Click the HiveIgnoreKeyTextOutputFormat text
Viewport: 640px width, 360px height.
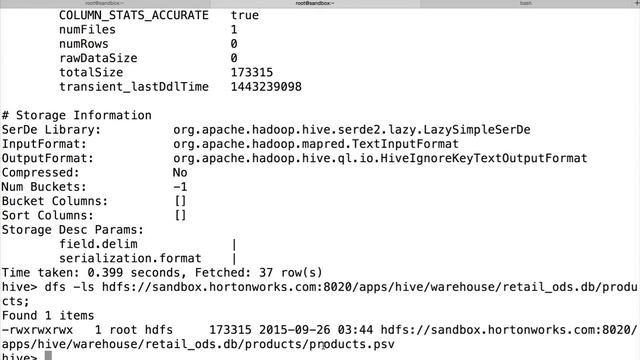coord(484,158)
